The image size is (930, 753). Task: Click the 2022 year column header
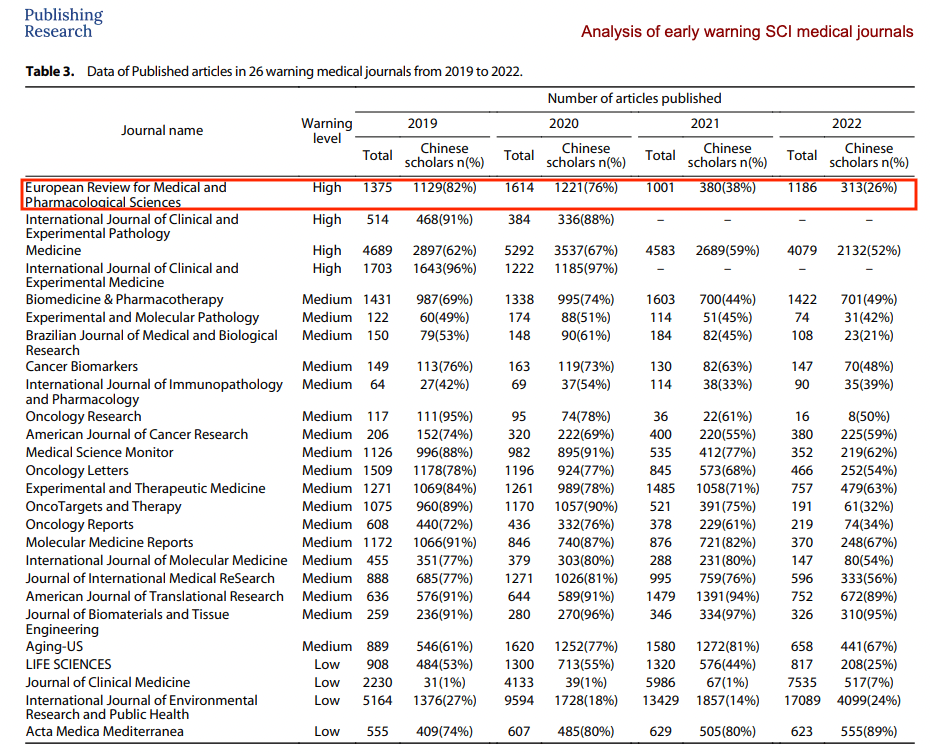tap(846, 124)
